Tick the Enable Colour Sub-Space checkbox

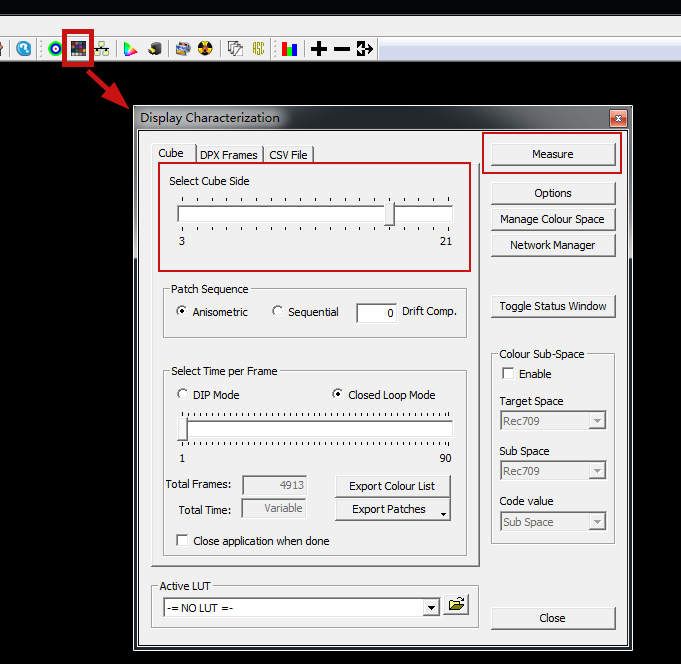point(508,373)
